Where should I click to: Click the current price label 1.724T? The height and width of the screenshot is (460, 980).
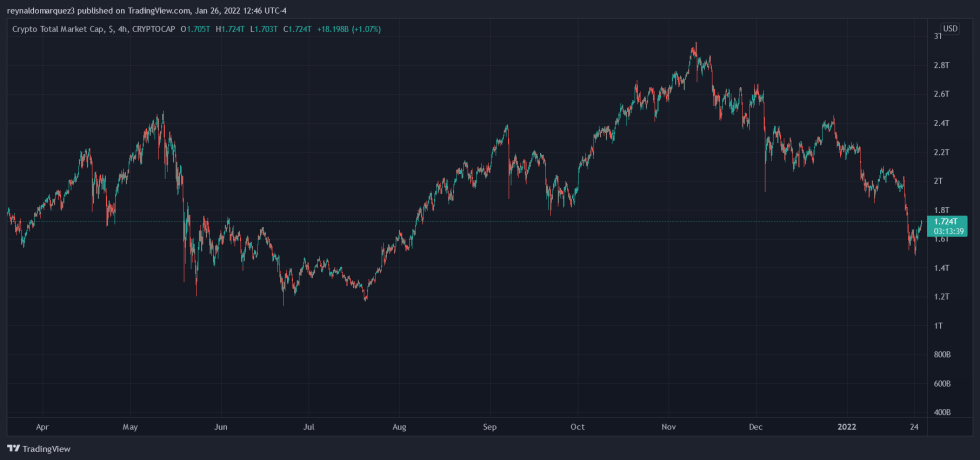pos(944,221)
